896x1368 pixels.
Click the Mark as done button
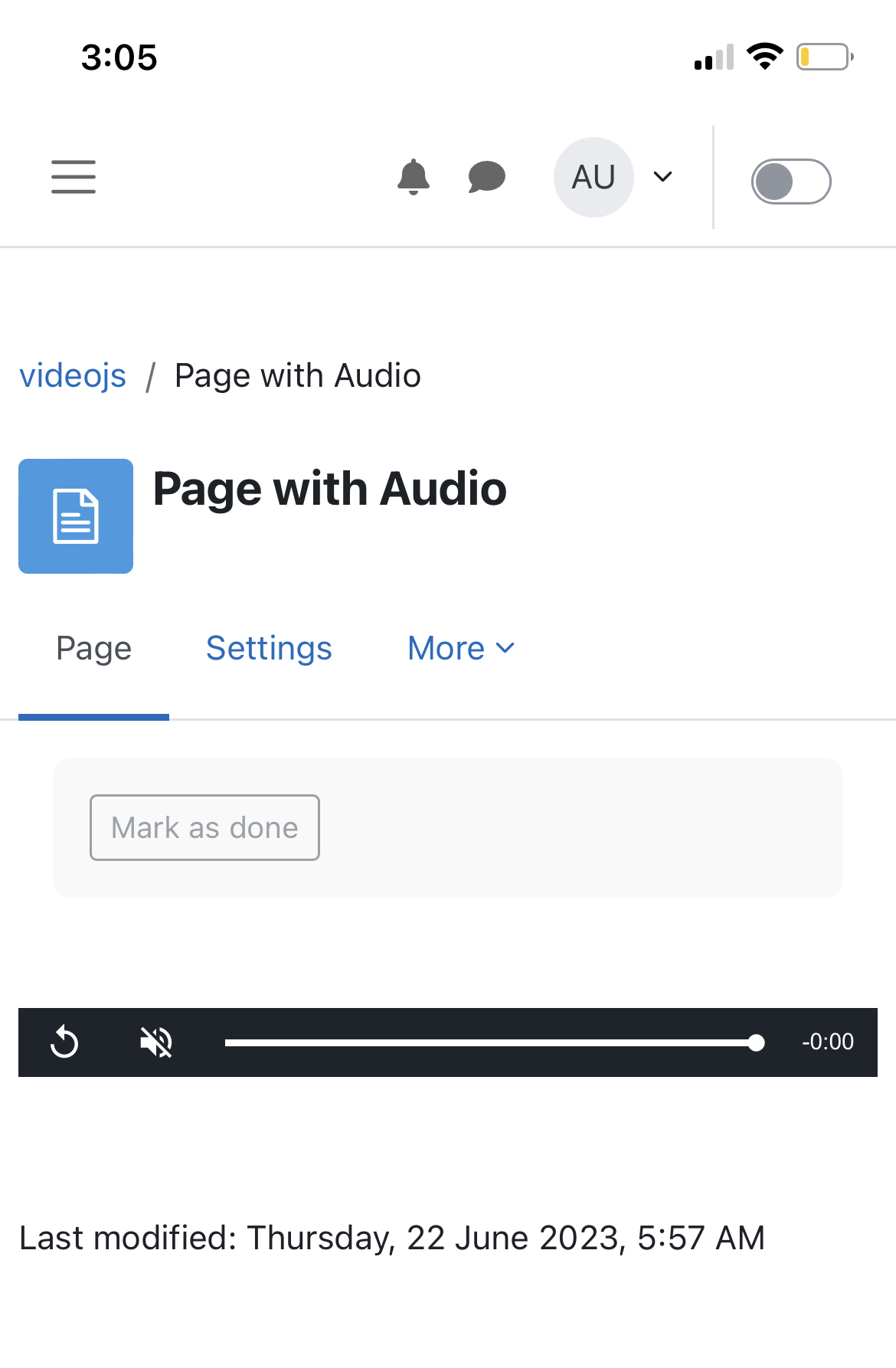pos(204,827)
